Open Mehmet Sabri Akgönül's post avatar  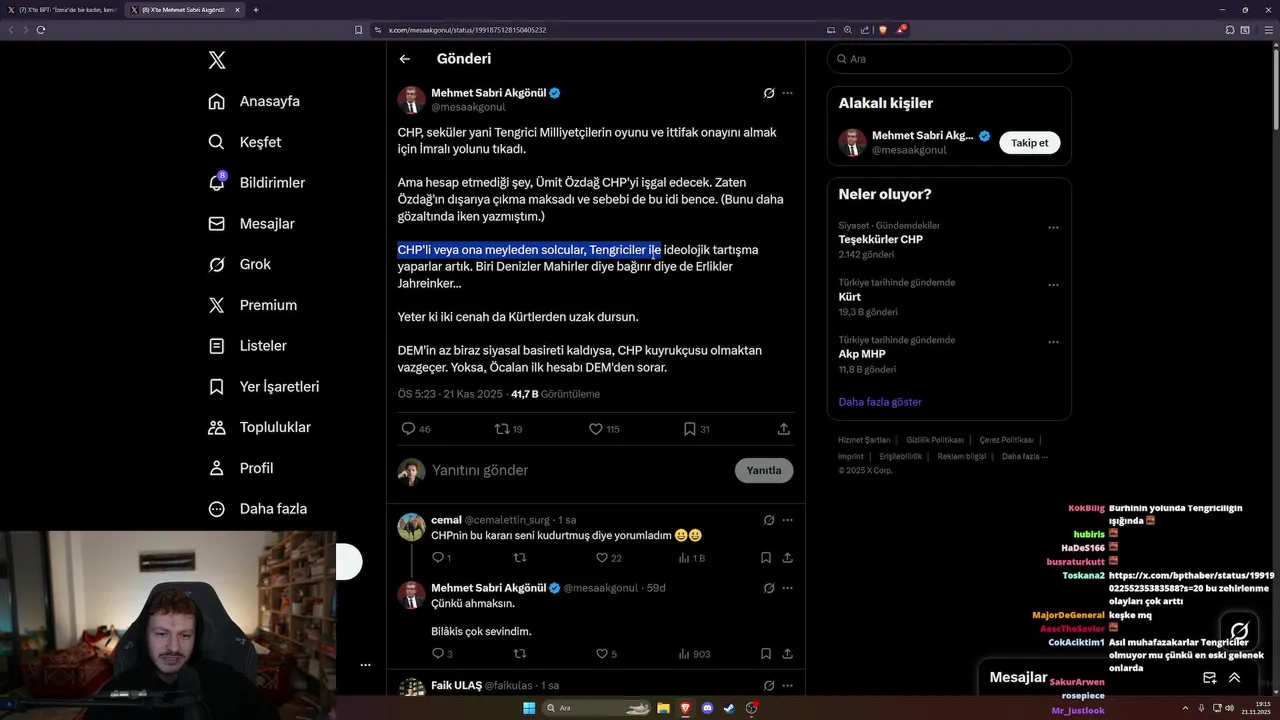pos(411,100)
